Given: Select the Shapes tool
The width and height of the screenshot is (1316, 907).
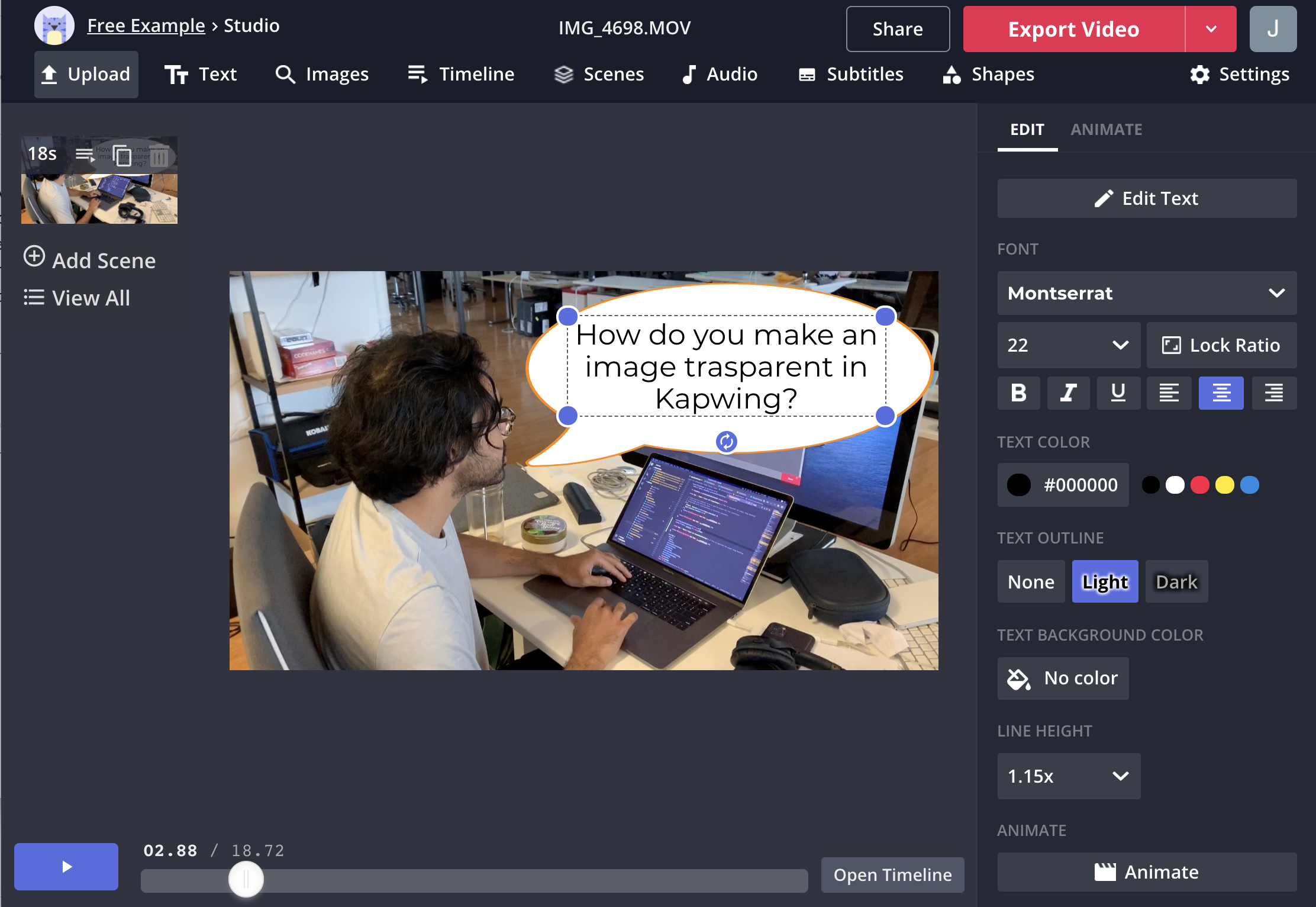Looking at the screenshot, I should click(987, 73).
